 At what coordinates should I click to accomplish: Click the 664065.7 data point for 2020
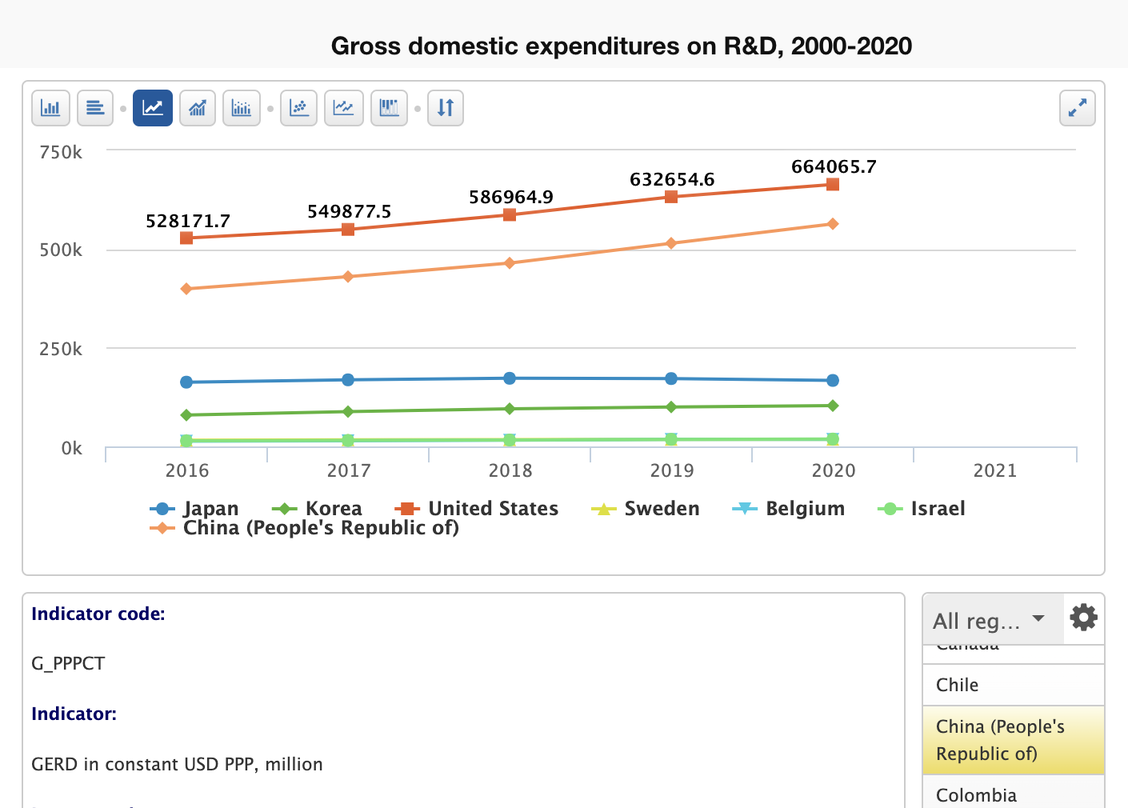pos(833,184)
